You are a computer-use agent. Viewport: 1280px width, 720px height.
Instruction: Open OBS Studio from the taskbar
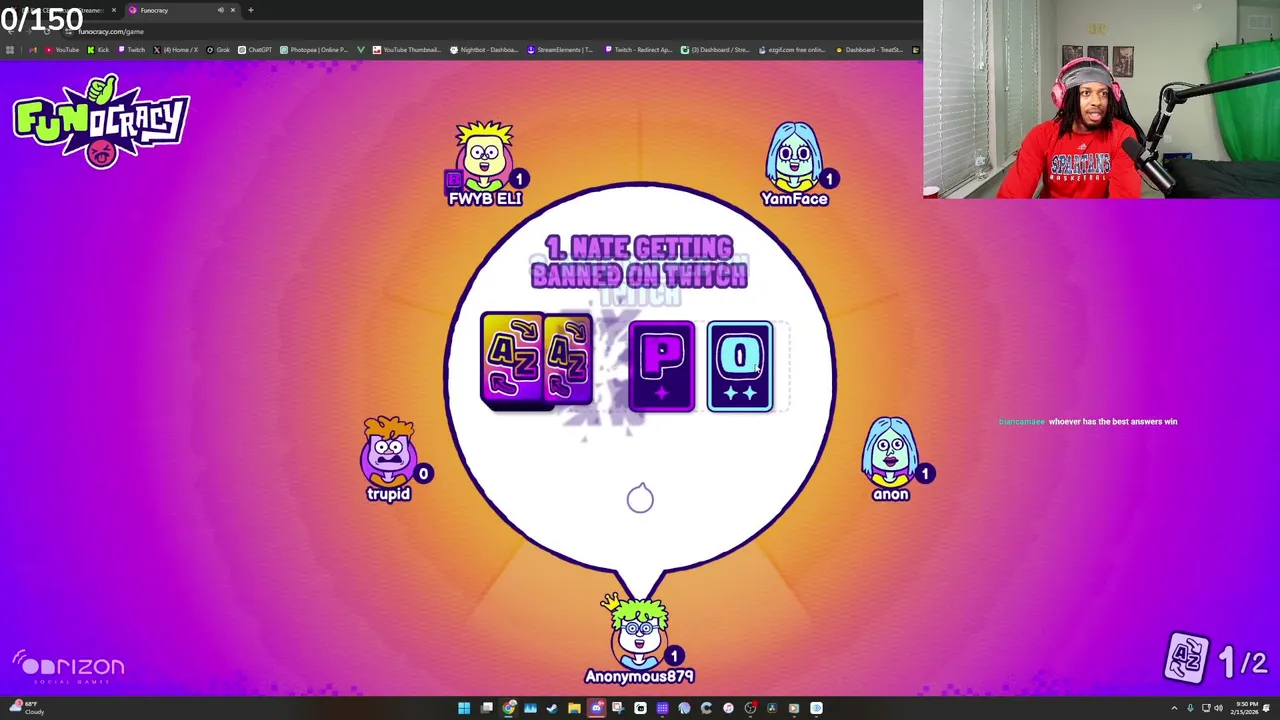(x=750, y=708)
